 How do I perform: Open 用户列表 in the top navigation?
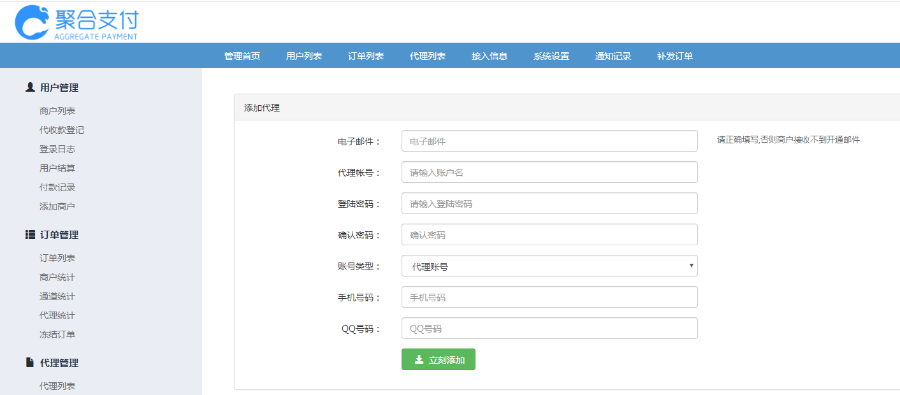point(304,56)
